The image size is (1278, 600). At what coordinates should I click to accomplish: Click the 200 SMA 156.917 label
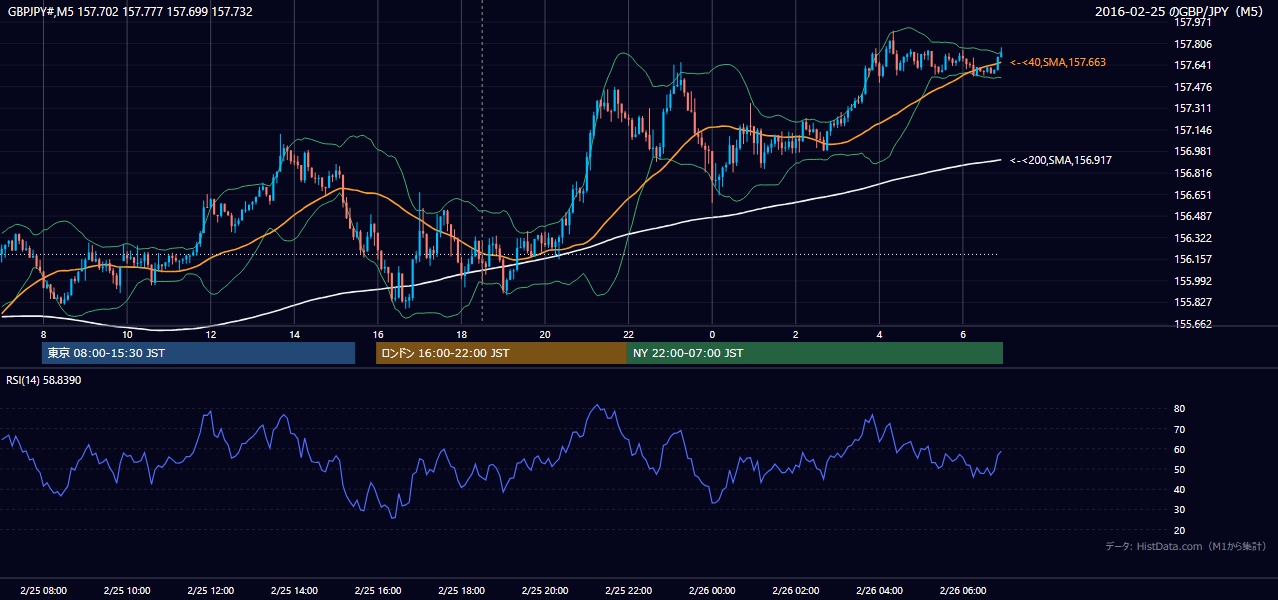[x=1060, y=160]
